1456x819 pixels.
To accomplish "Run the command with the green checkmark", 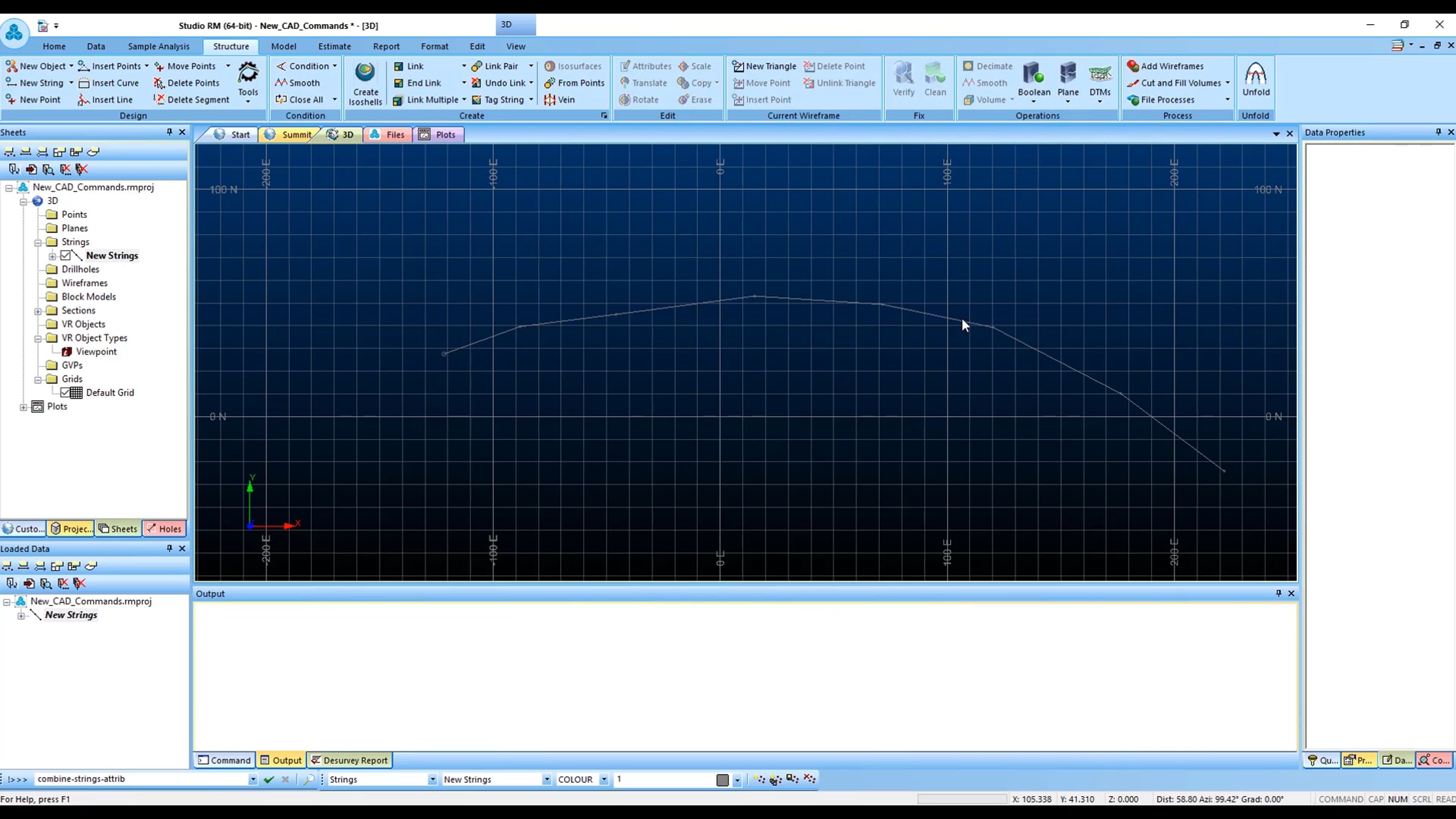I will (x=269, y=780).
